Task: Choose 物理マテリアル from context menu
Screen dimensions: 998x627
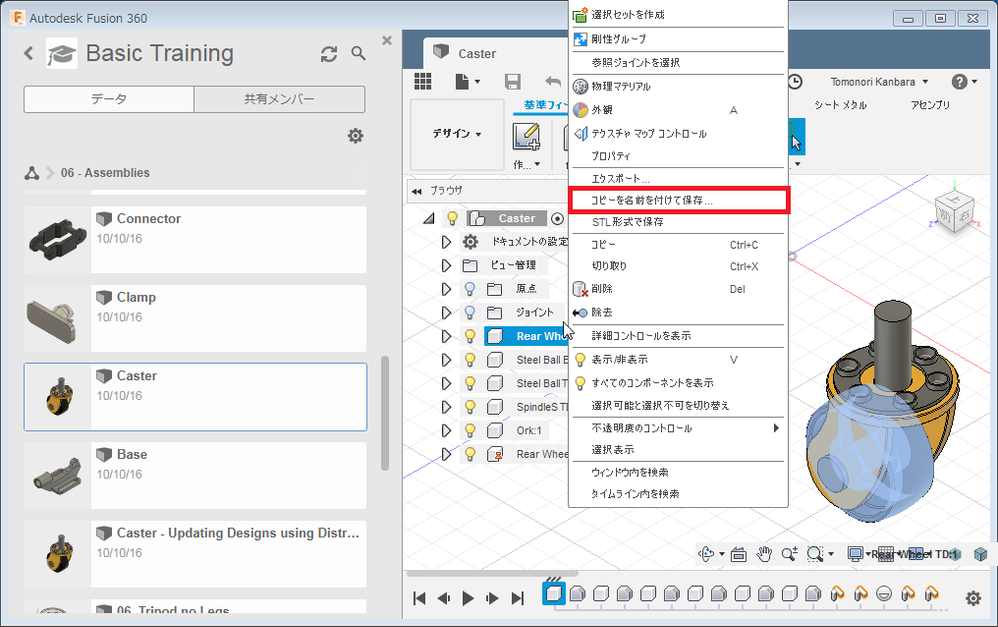Action: point(678,86)
